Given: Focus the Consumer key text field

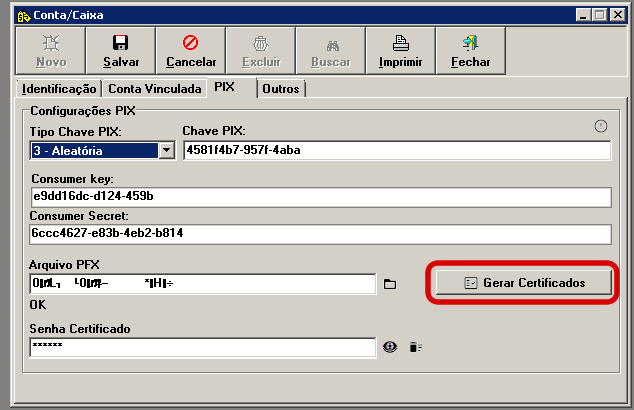Looking at the screenshot, I should coord(320,196).
